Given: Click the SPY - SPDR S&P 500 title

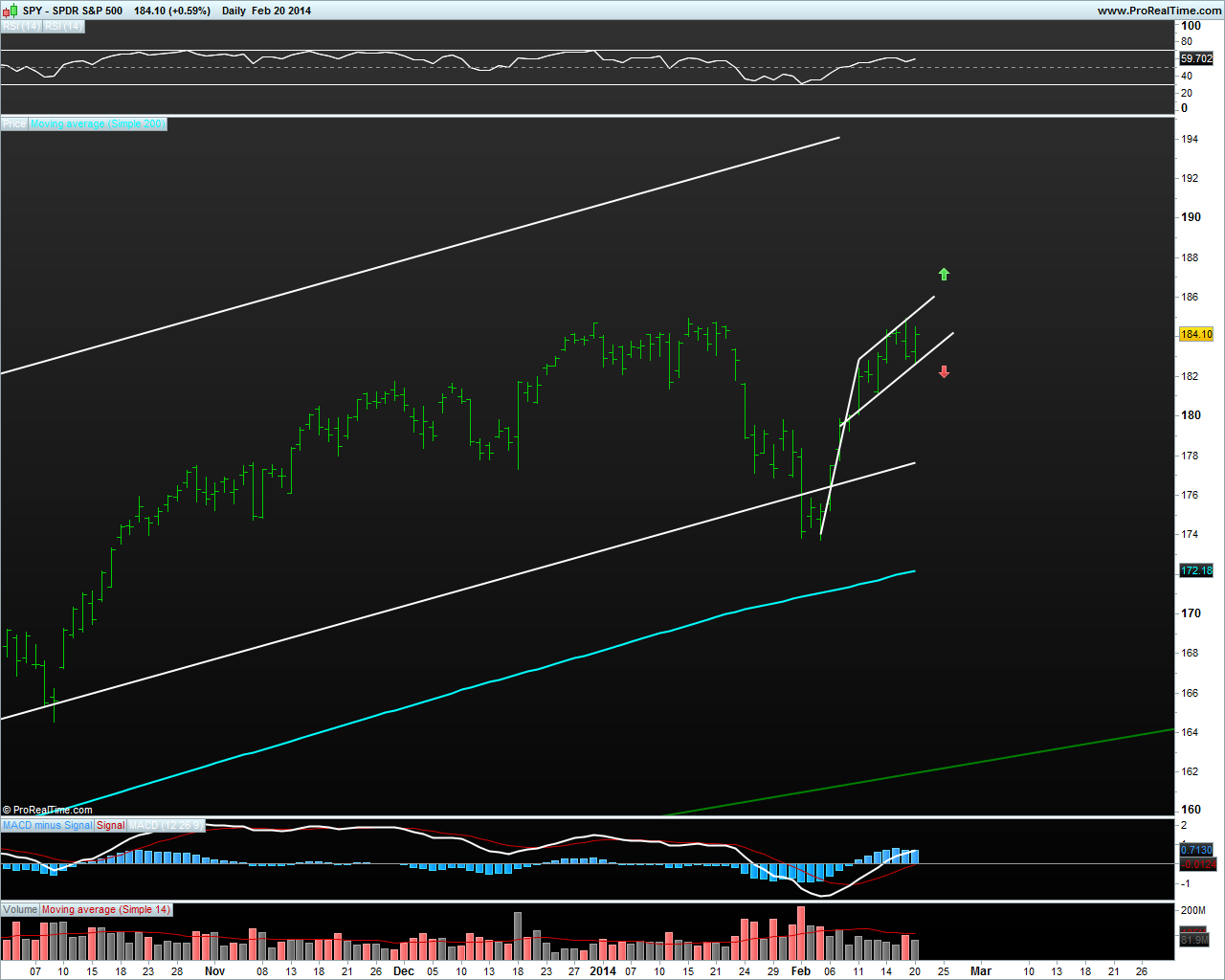Looking at the screenshot, I should click(73, 11).
